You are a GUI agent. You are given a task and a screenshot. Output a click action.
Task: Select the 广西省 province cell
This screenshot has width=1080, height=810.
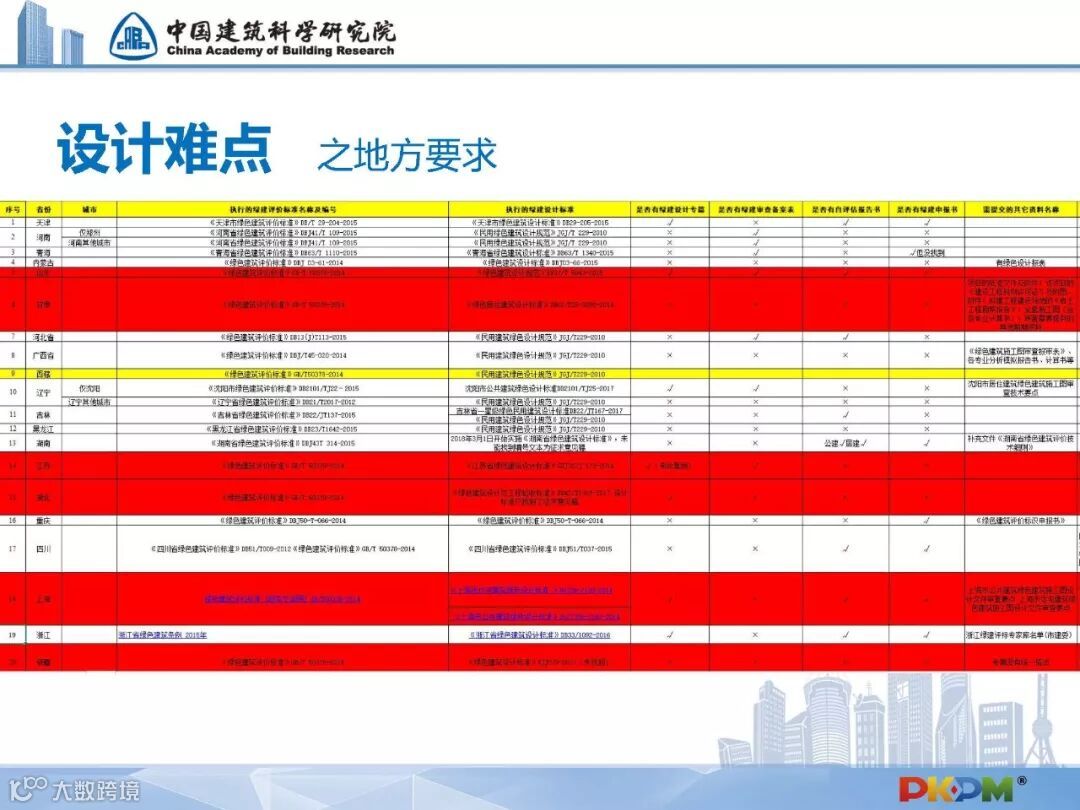[x=43, y=355]
